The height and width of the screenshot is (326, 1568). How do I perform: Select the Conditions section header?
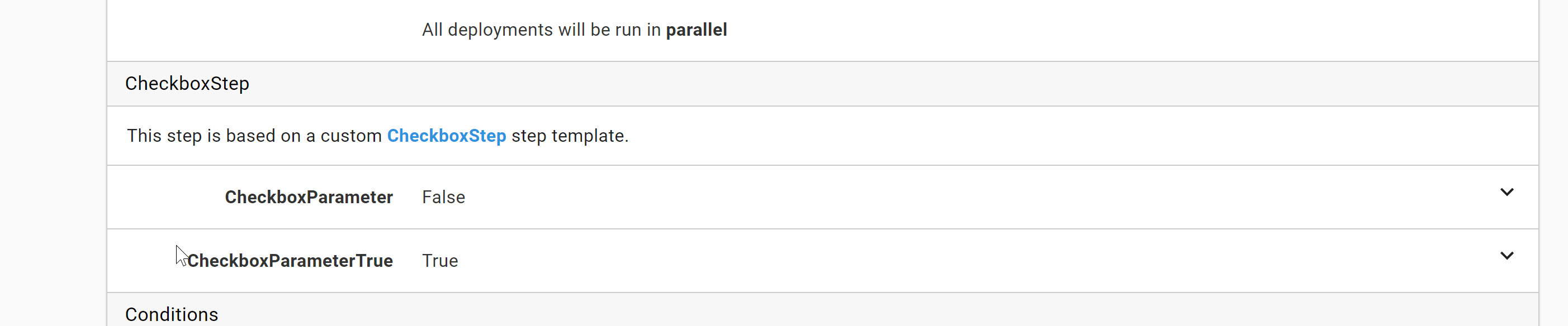pyautogui.click(x=171, y=314)
